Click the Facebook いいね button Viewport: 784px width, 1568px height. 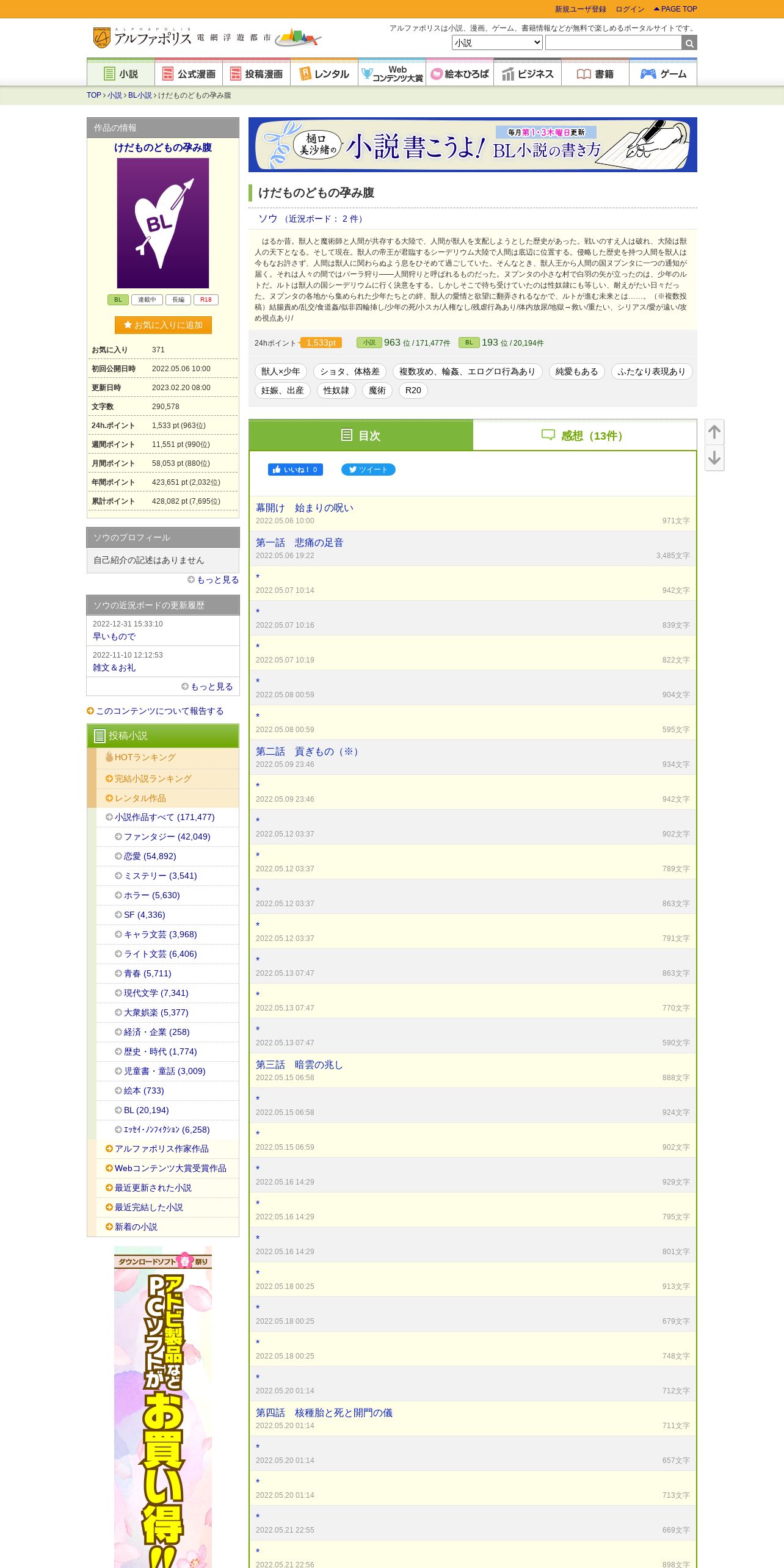point(296,470)
